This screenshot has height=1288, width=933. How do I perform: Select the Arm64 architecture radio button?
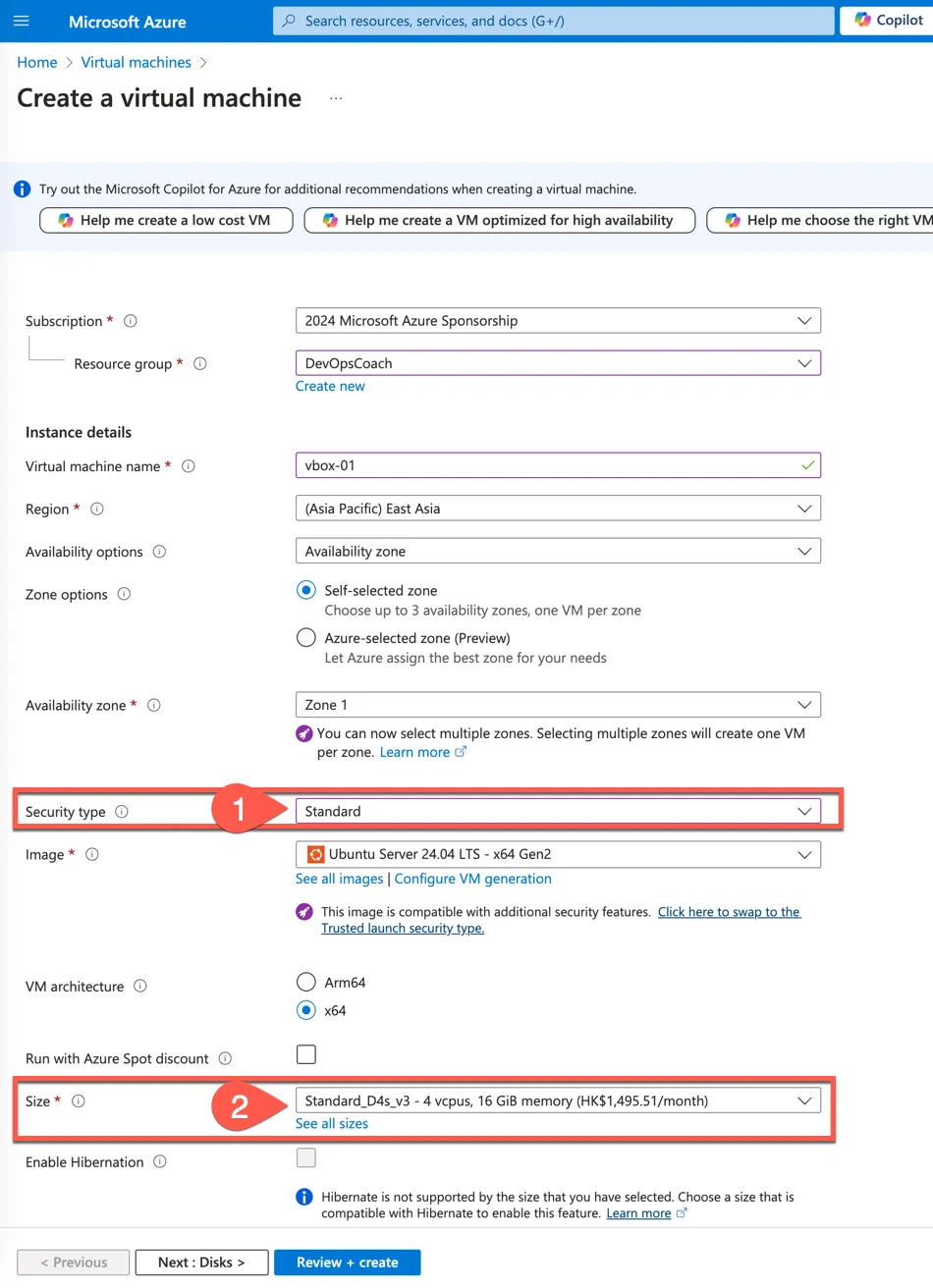point(306,982)
